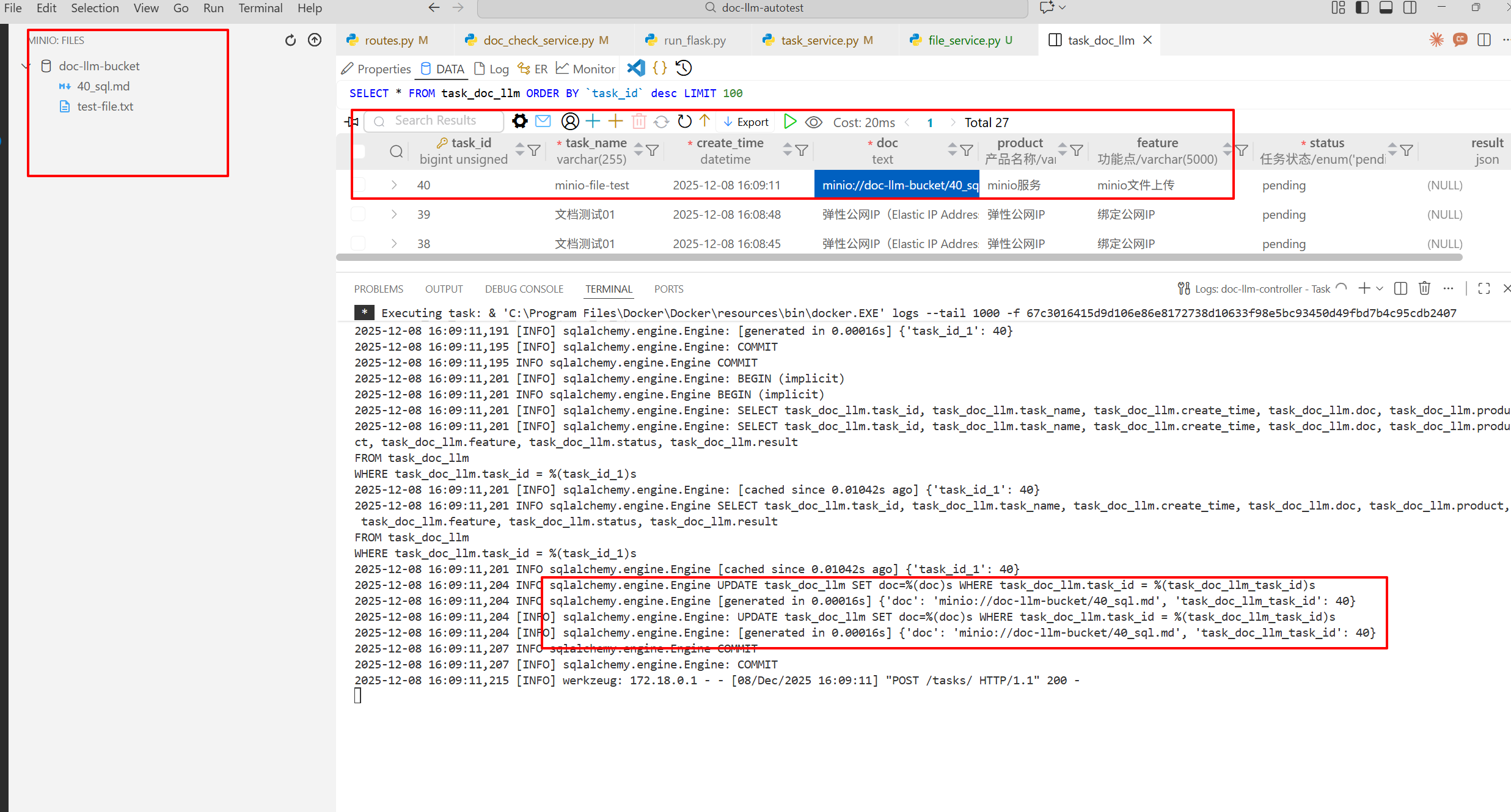Open the new terminal dropdown arrow
The height and width of the screenshot is (812, 1511).
pos(1380,288)
